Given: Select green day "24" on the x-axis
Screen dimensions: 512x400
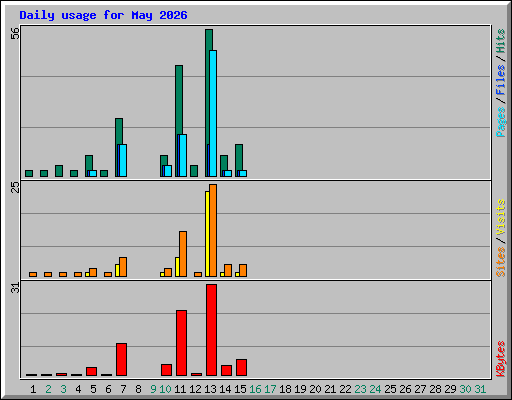Looking at the screenshot, I should (375, 389).
